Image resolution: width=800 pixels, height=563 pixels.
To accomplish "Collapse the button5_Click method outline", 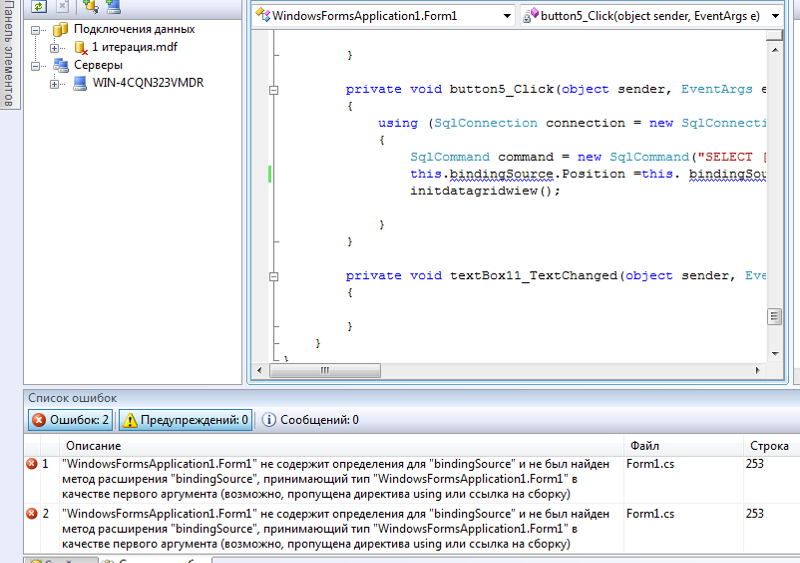I will coord(273,90).
